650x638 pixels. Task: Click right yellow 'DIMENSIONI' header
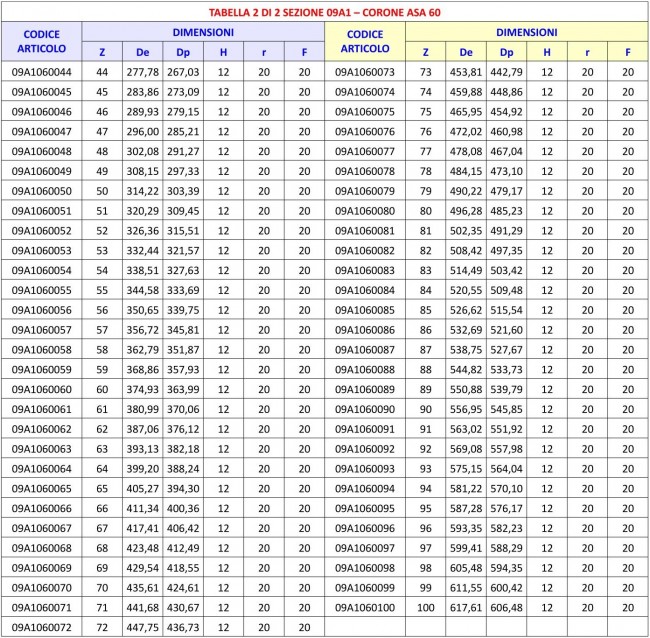[x=526, y=32]
